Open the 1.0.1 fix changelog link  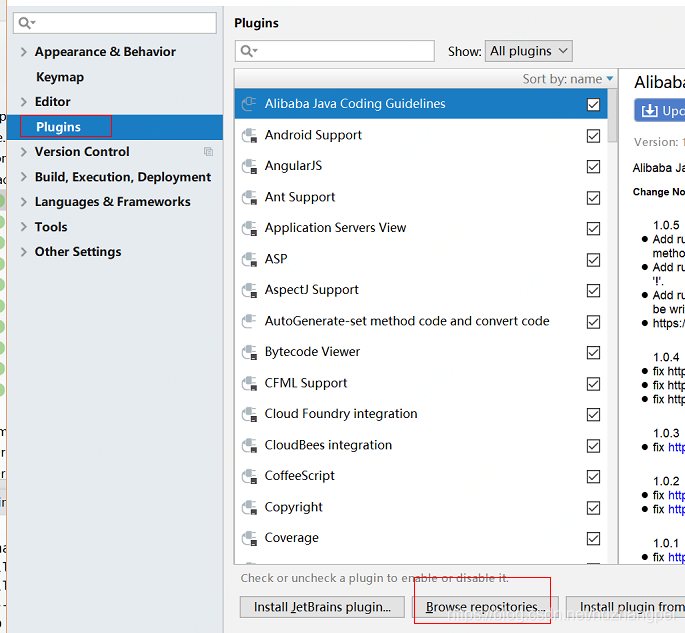point(676,557)
